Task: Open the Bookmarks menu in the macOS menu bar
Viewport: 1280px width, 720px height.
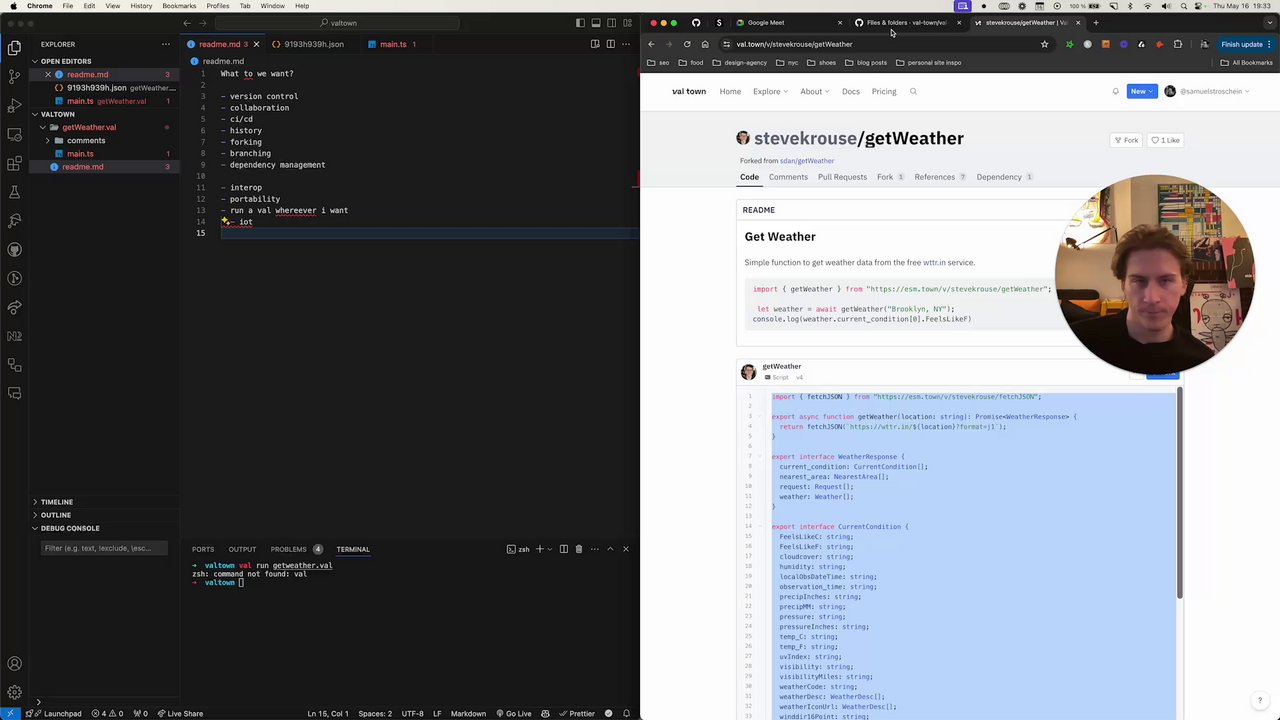Action: (x=179, y=6)
